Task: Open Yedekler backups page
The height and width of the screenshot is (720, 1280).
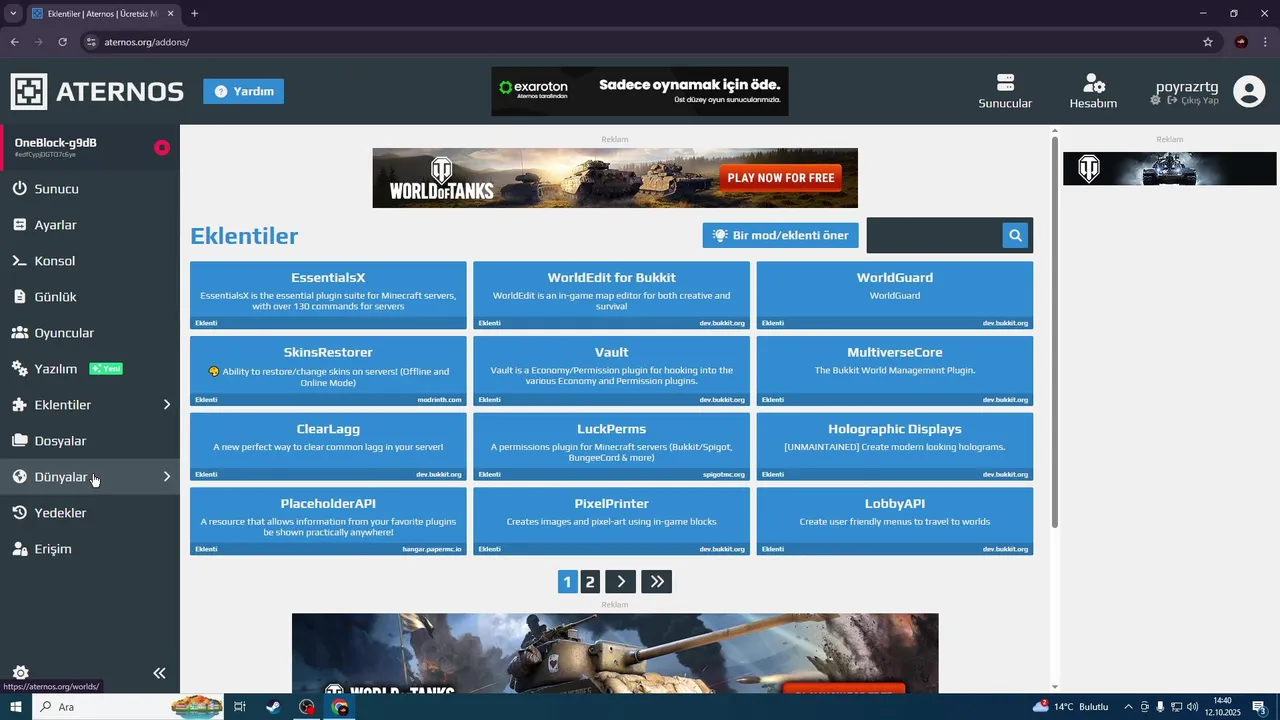Action: [90, 513]
